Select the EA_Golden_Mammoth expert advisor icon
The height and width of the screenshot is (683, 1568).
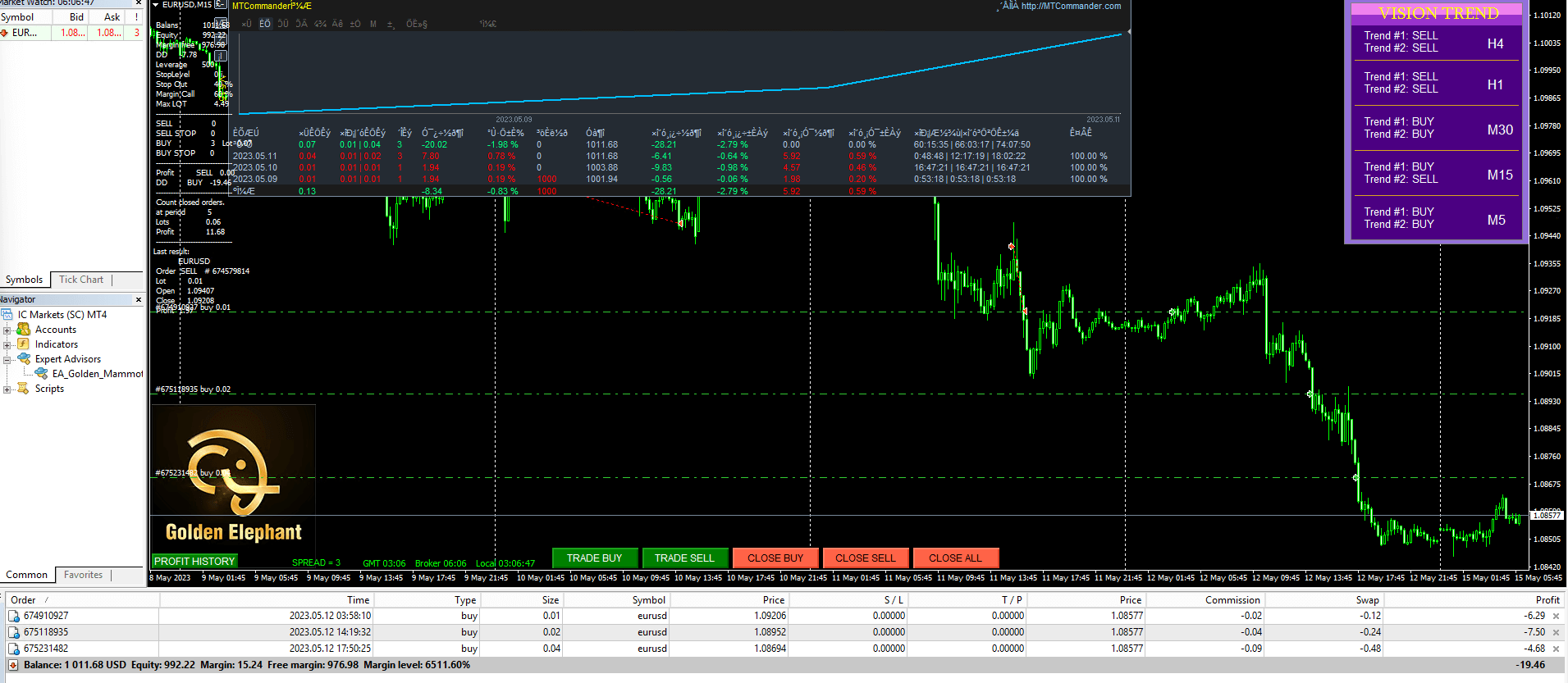pos(41,374)
